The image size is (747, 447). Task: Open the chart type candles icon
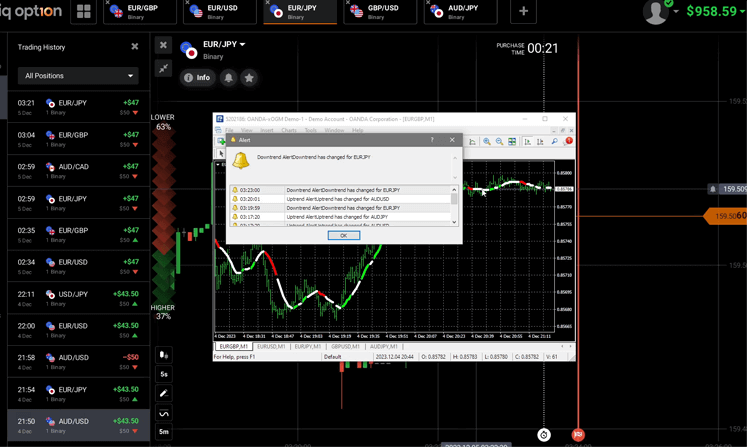[164, 355]
